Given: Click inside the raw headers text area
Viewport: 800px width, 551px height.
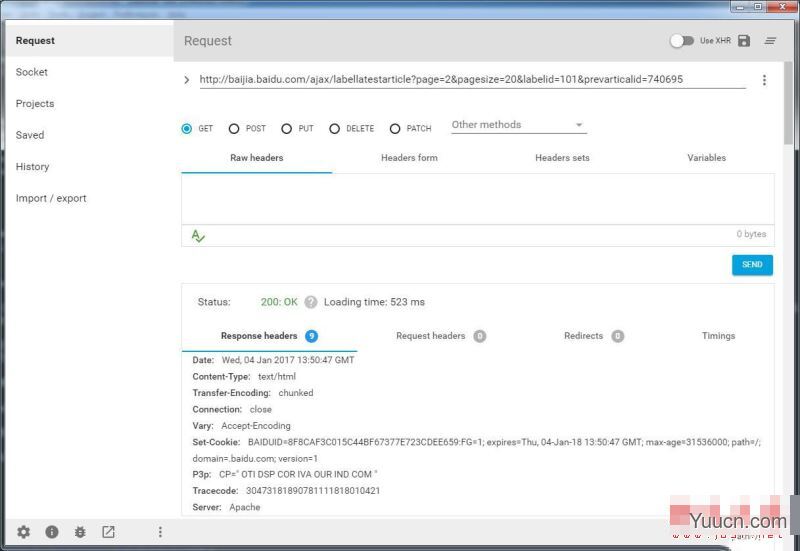Looking at the screenshot, I should tap(478, 199).
